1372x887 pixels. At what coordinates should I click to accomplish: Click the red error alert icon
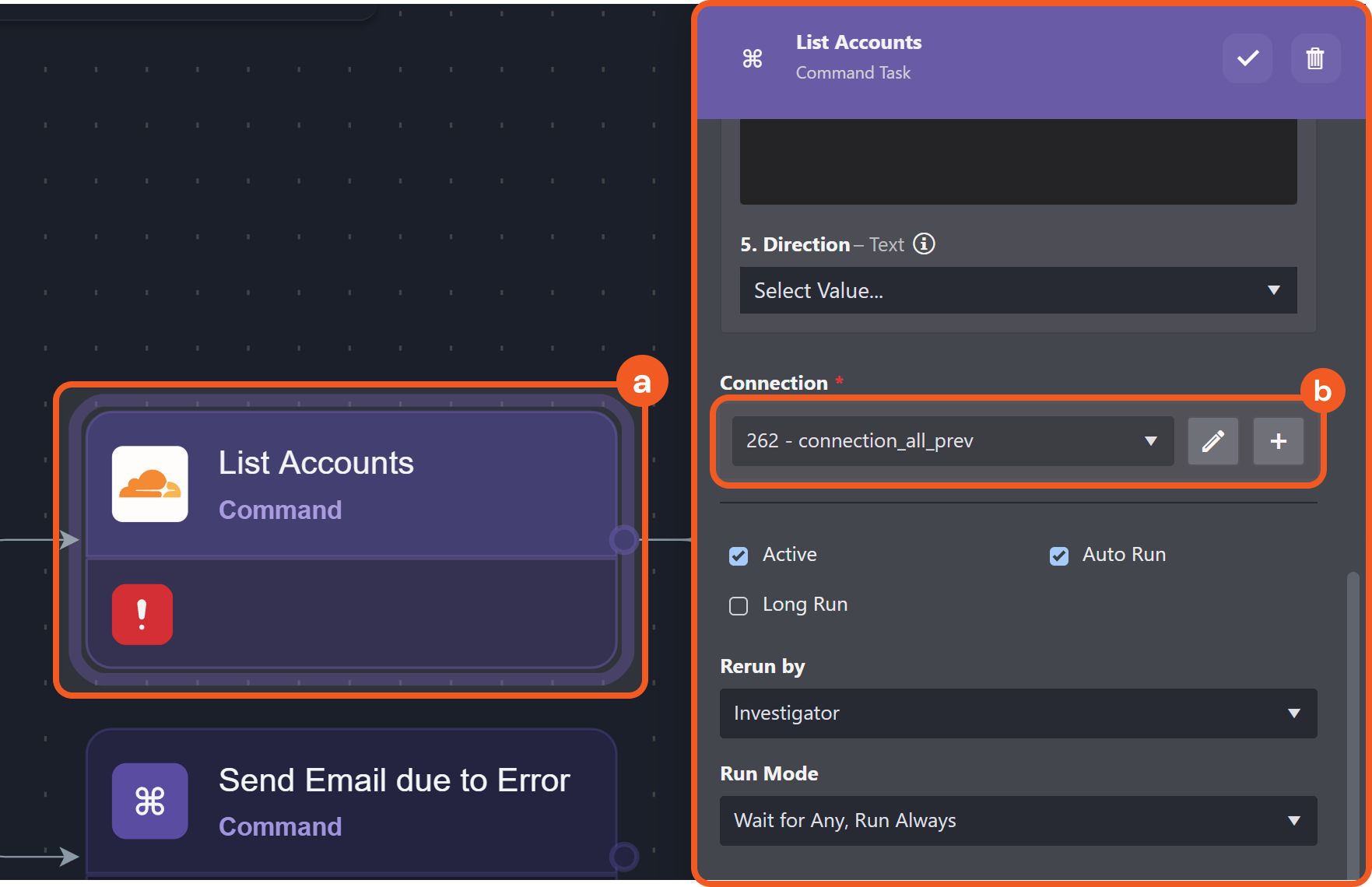(142, 614)
